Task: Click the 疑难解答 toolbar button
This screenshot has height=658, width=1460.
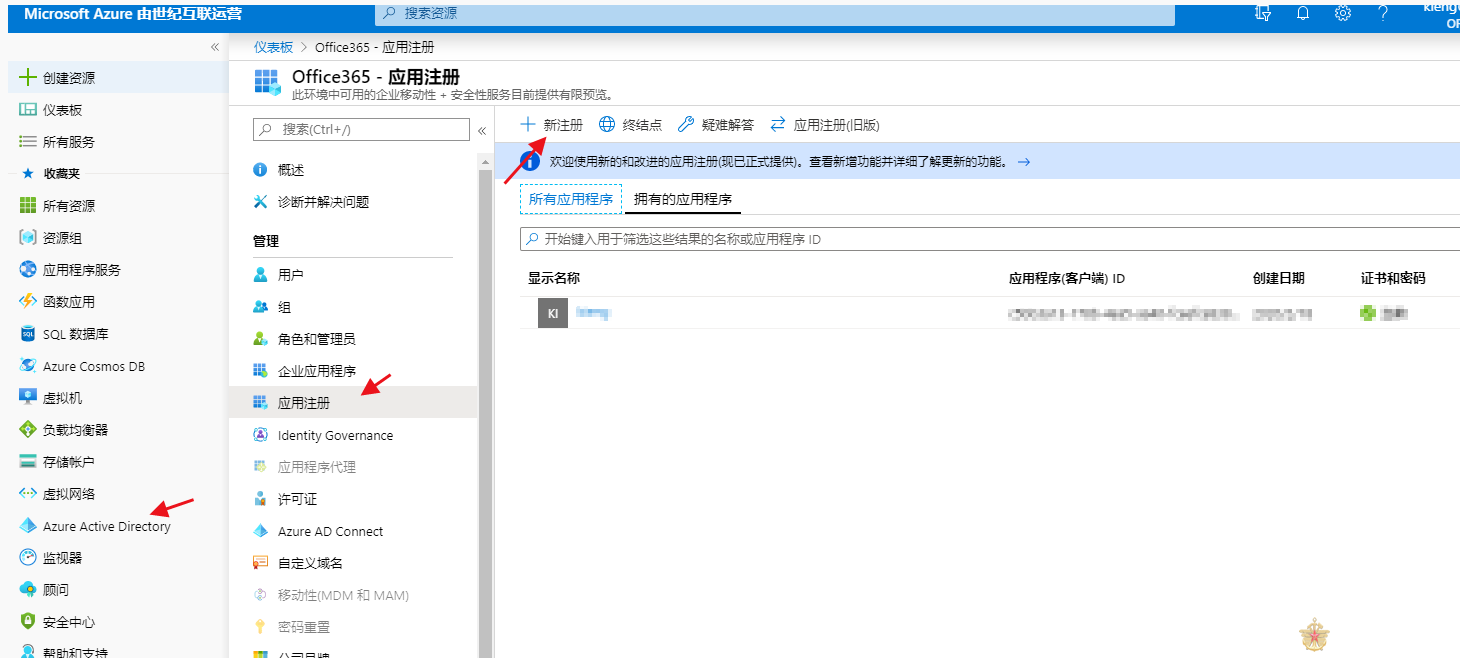Action: [x=716, y=125]
